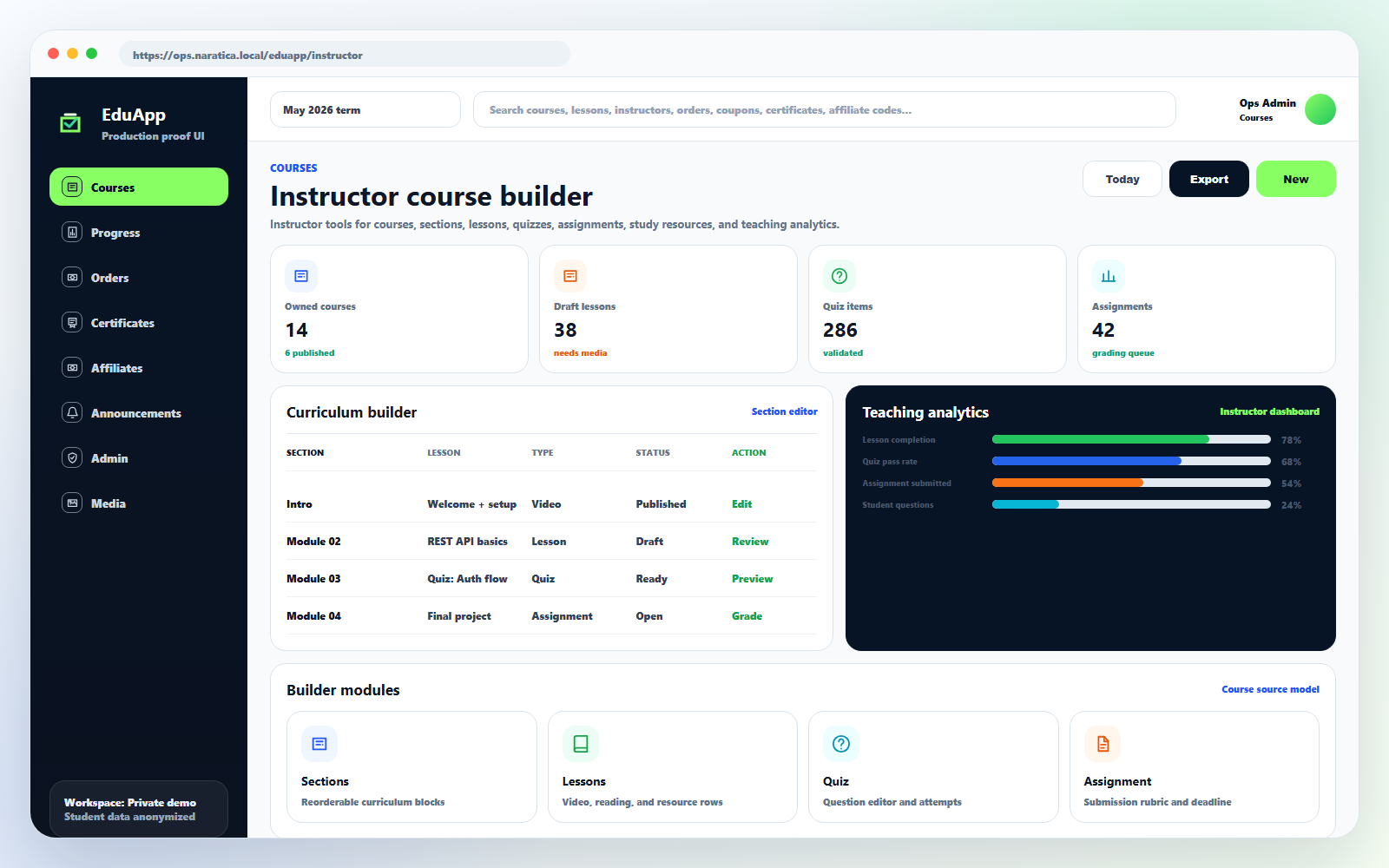Click the Quiz module question icon
Screen dimensions: 1389x868
pos(841,744)
